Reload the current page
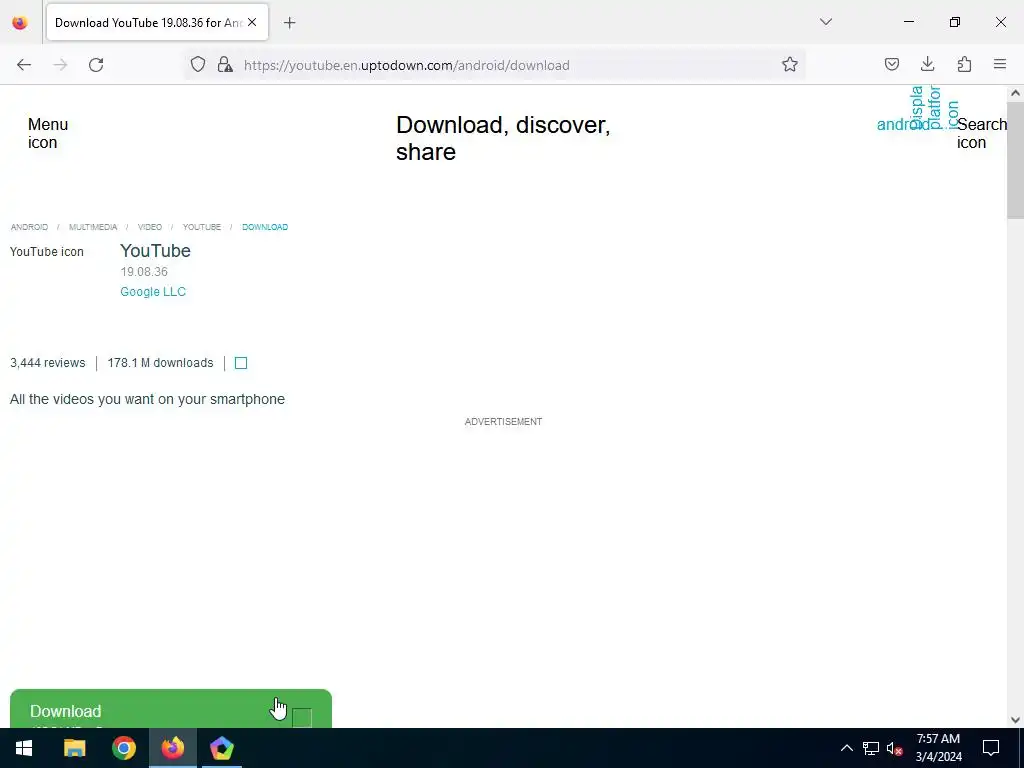The image size is (1024, 768). pos(96,65)
